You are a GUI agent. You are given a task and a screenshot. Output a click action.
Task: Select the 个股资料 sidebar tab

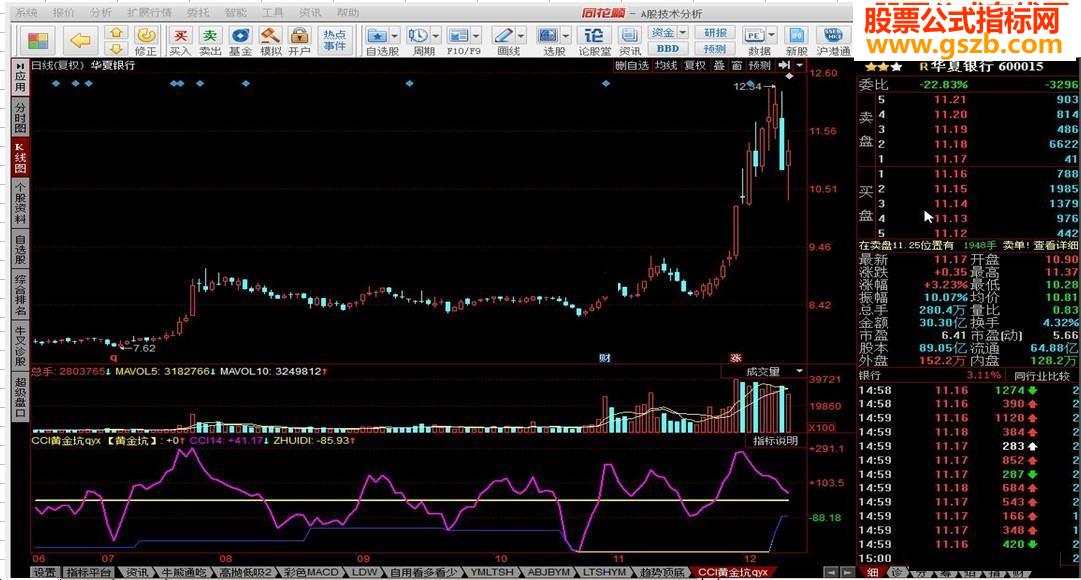(20, 202)
